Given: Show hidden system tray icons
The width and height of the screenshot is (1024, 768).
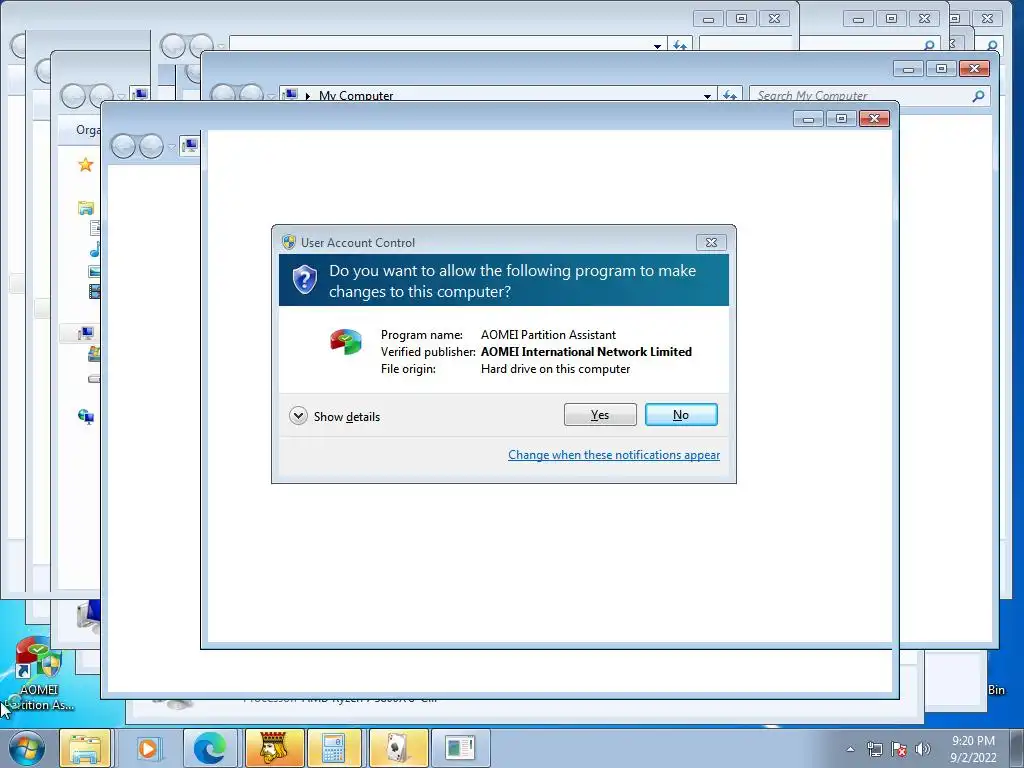Looking at the screenshot, I should point(850,749).
